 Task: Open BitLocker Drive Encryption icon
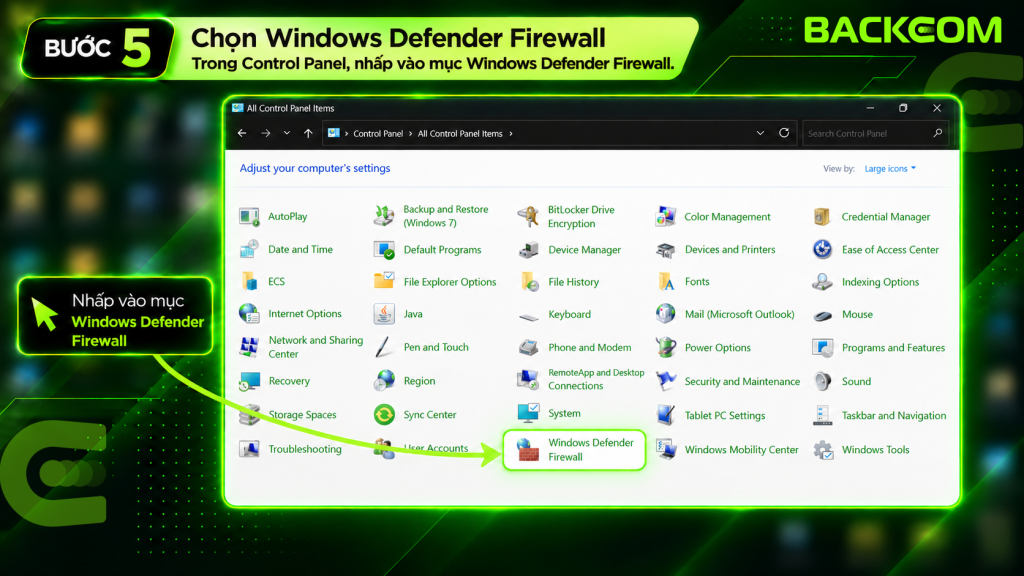pyautogui.click(x=528, y=216)
